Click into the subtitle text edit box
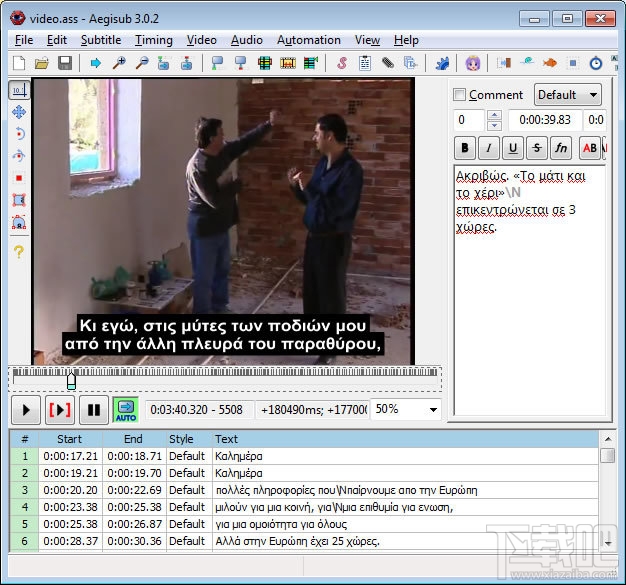Image resolution: width=626 pixels, height=585 pixels. pyautogui.click(x=529, y=291)
